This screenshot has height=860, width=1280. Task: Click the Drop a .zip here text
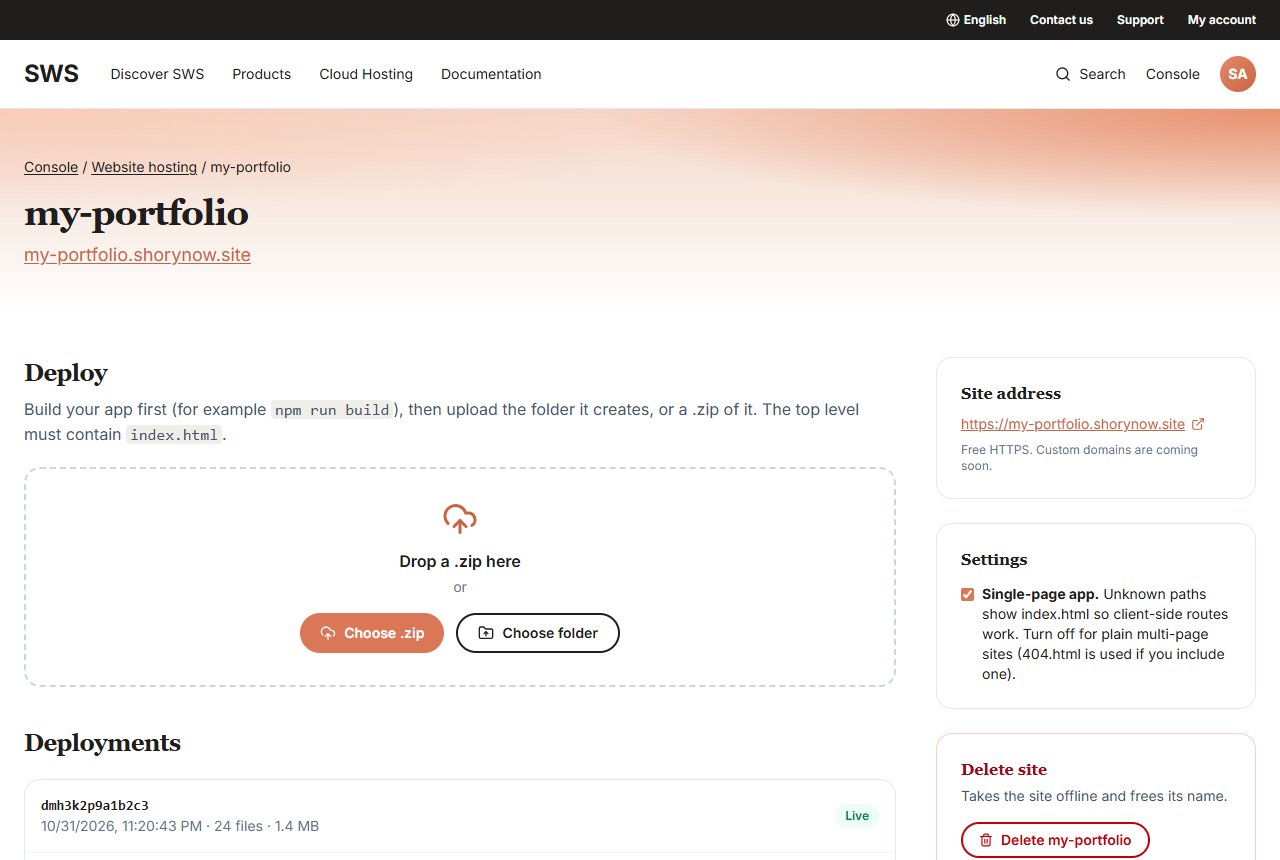coord(460,561)
